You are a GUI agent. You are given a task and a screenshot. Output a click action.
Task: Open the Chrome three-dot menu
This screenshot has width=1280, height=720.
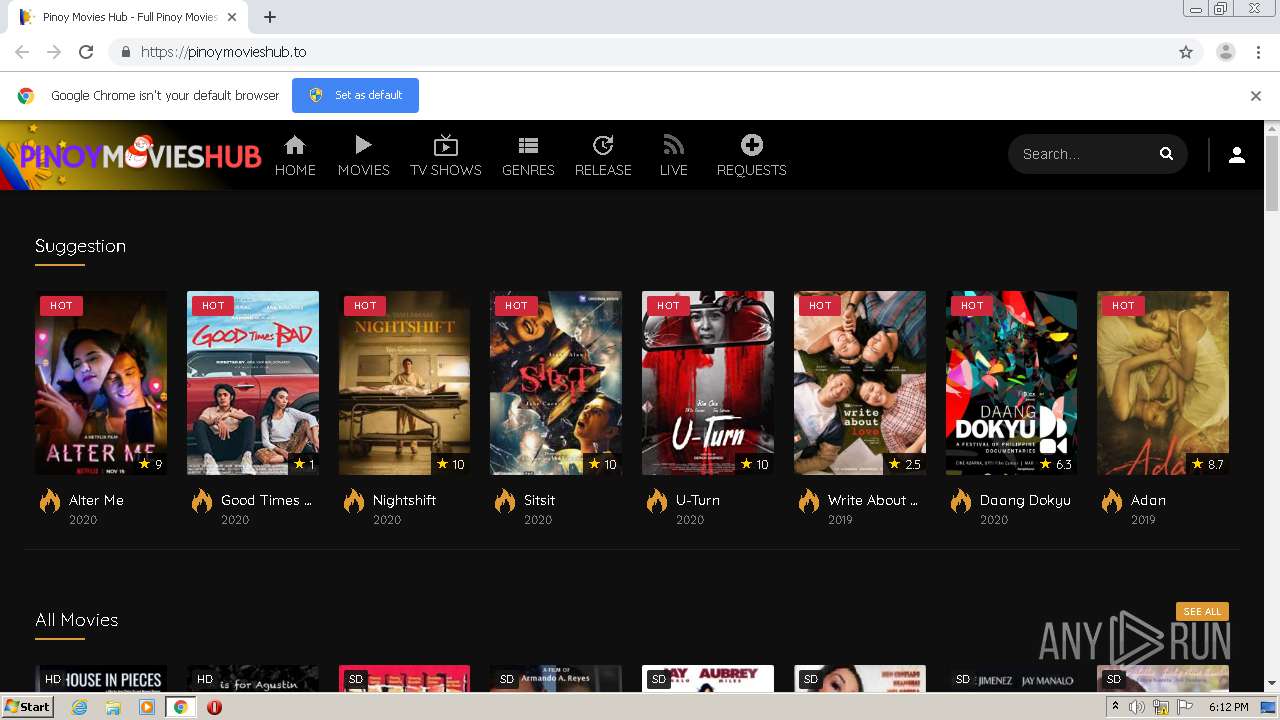click(1258, 52)
